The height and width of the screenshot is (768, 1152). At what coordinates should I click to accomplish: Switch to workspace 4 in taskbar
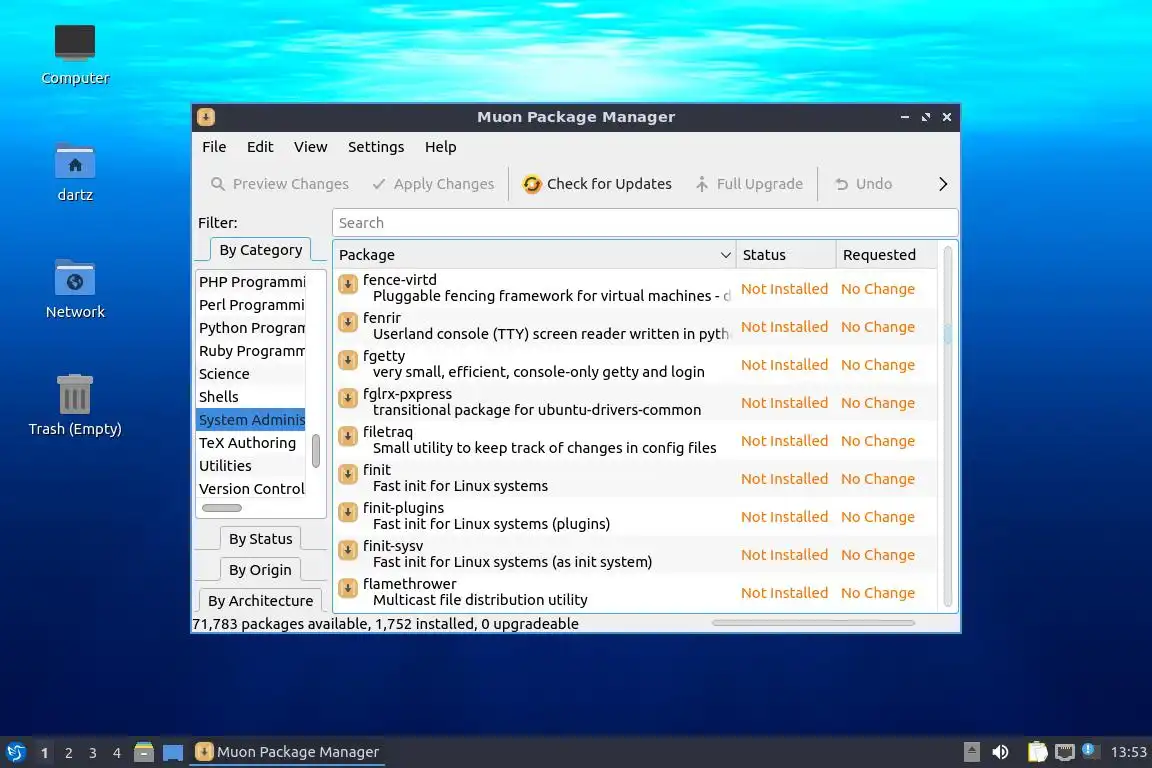tap(117, 753)
